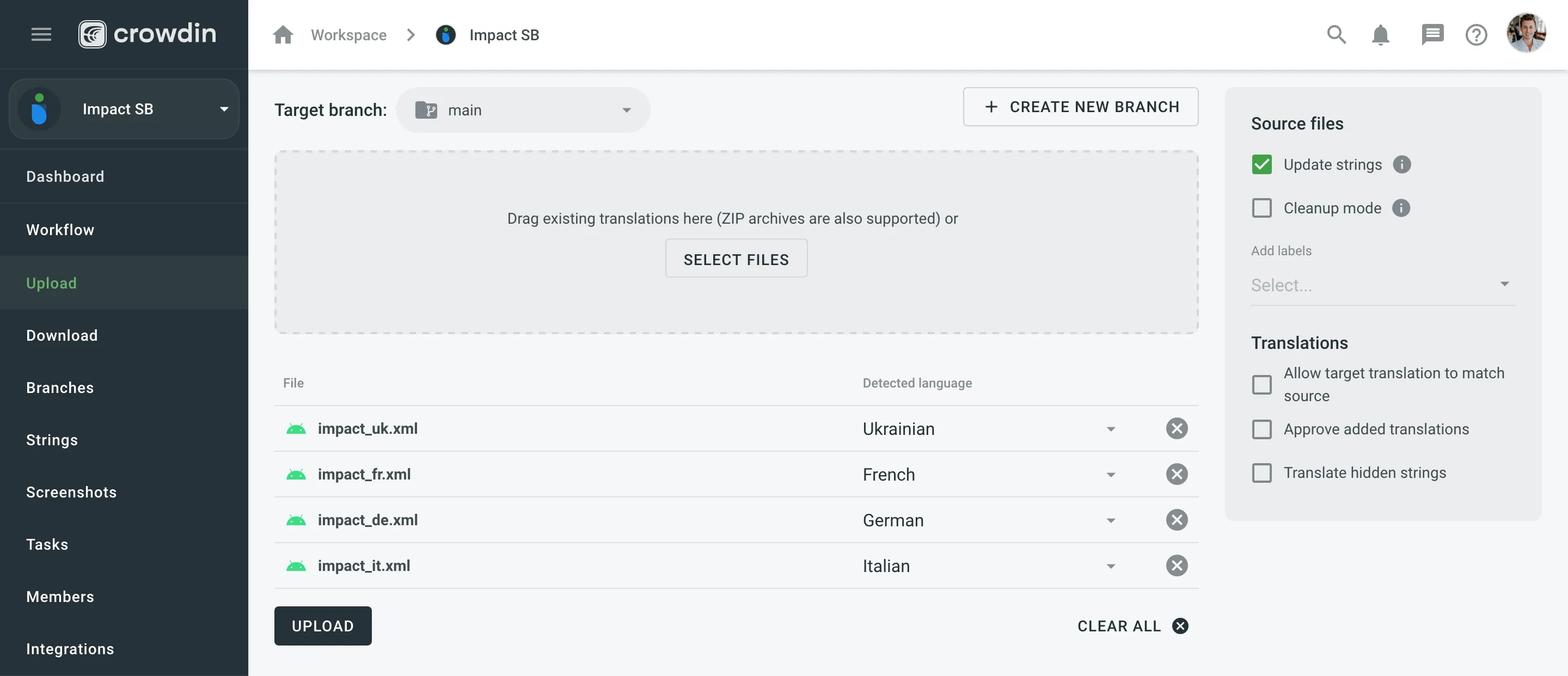The width and height of the screenshot is (1568, 676).
Task: Remove impact_fr.xml using its delete icon
Action: 1176,474
